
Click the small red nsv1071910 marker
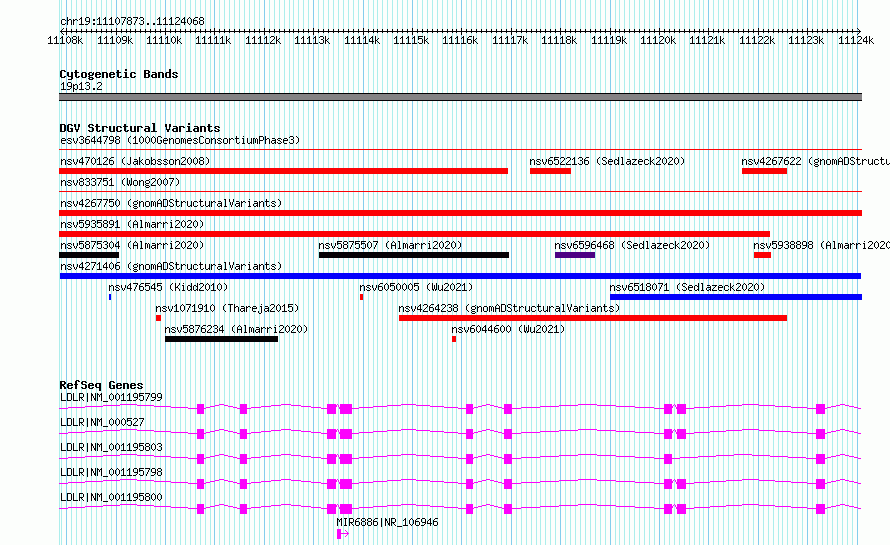(x=158, y=318)
